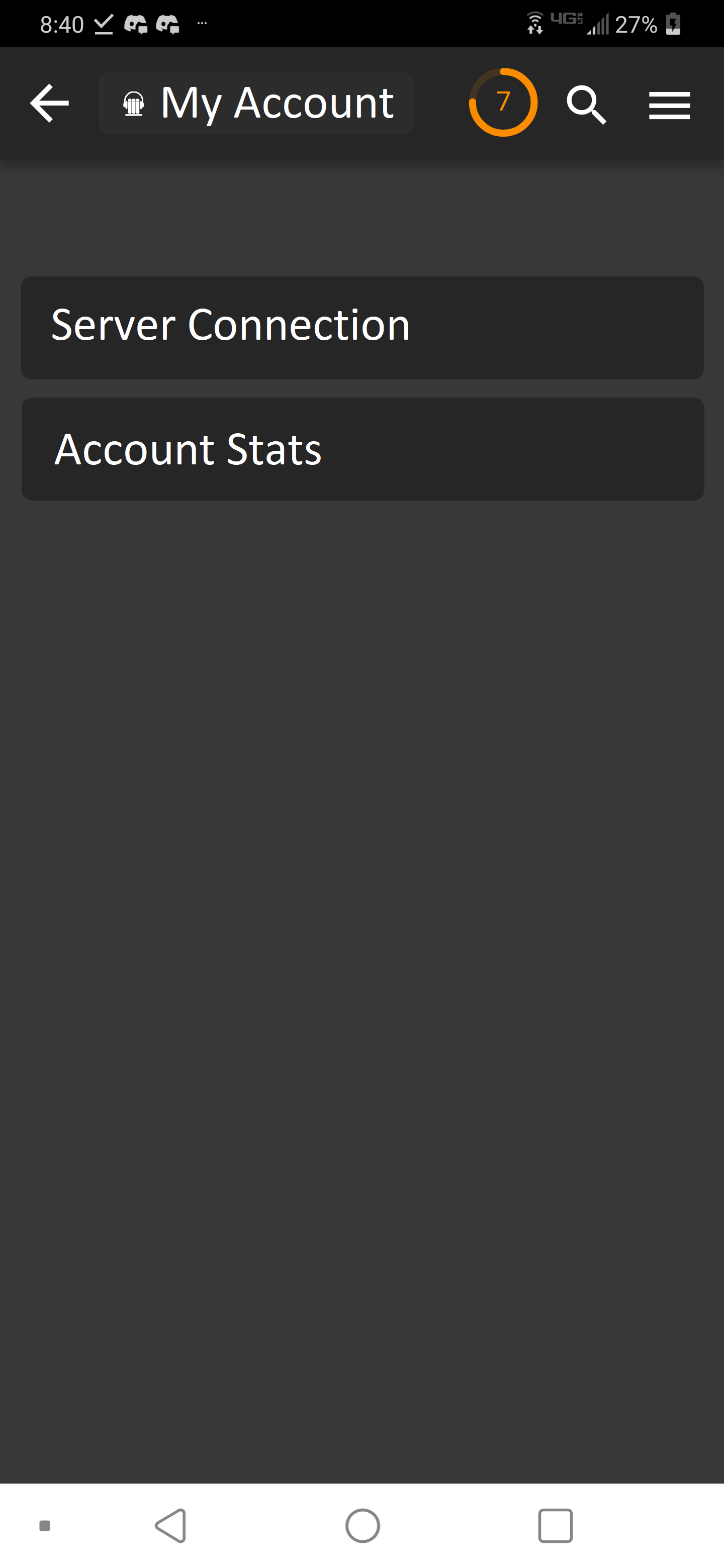Open search with the magnifying glass icon

(586, 105)
